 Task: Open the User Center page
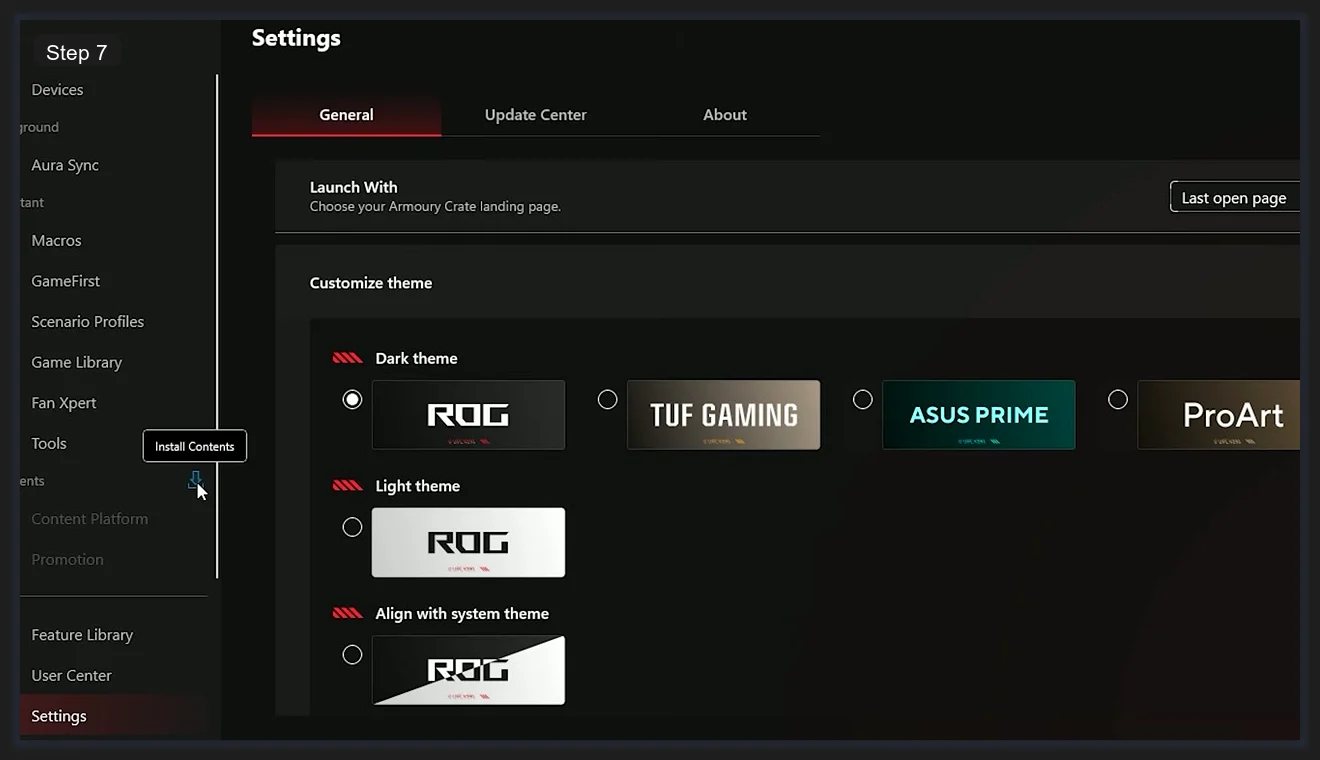[71, 675]
